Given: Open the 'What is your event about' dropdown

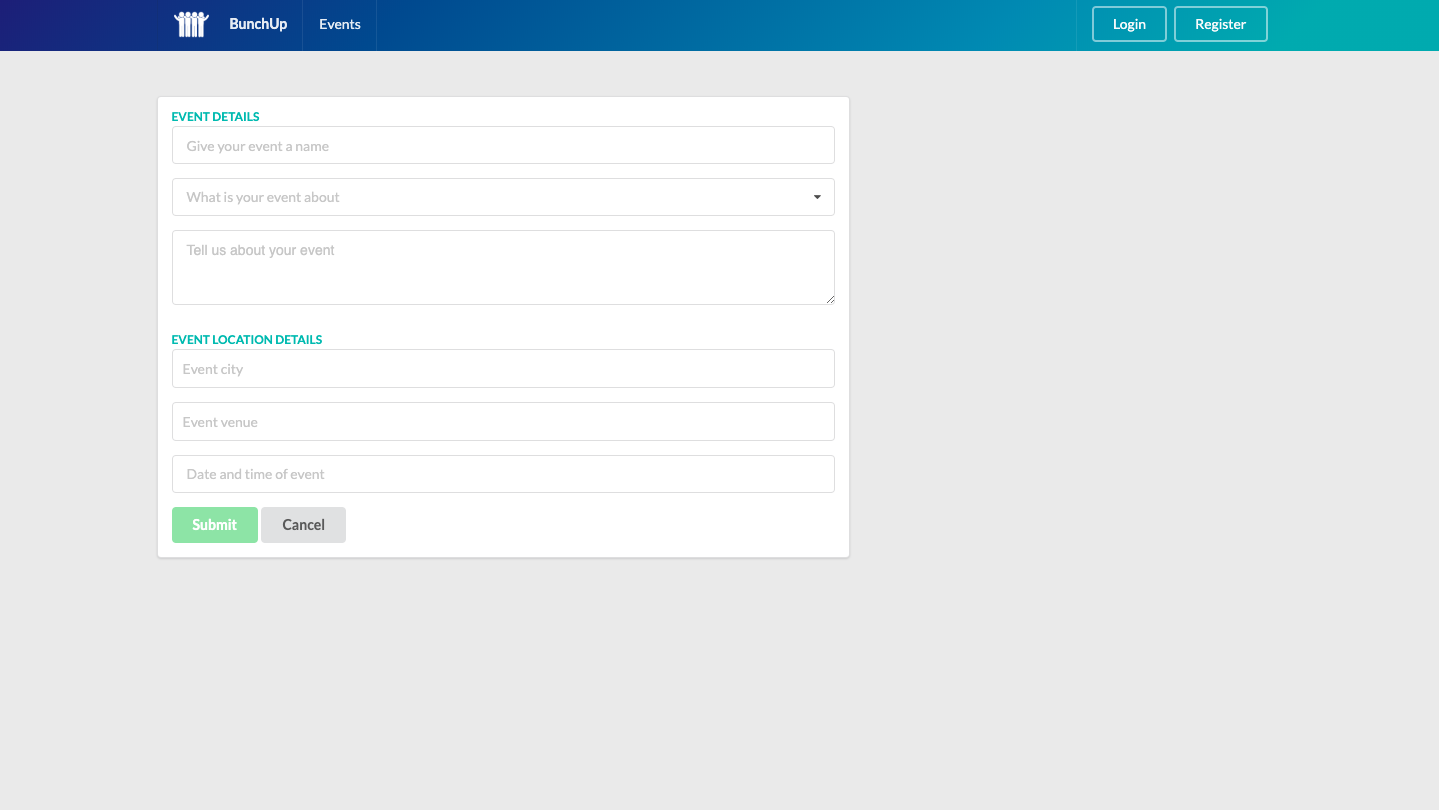Looking at the screenshot, I should click(x=503, y=197).
